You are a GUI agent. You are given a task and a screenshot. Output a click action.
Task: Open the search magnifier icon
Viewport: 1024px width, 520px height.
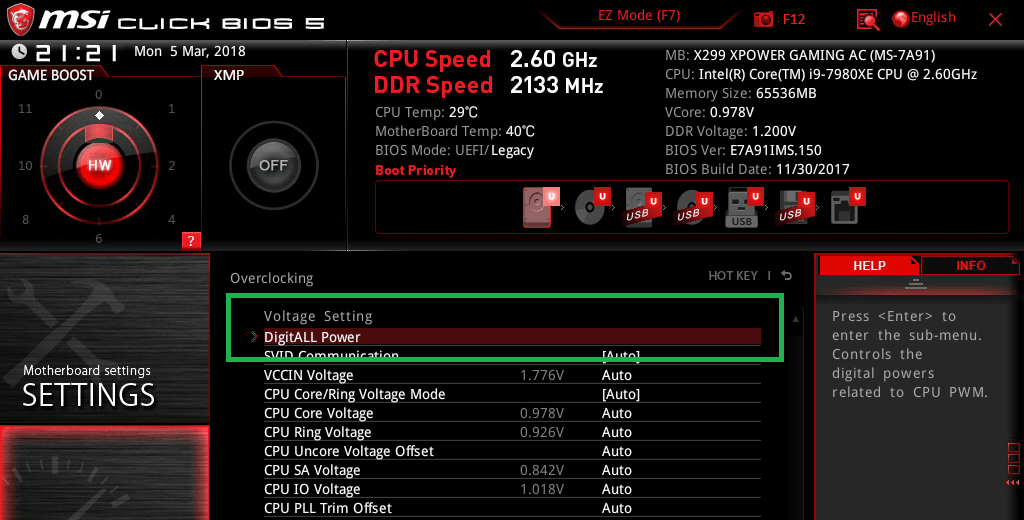point(867,20)
